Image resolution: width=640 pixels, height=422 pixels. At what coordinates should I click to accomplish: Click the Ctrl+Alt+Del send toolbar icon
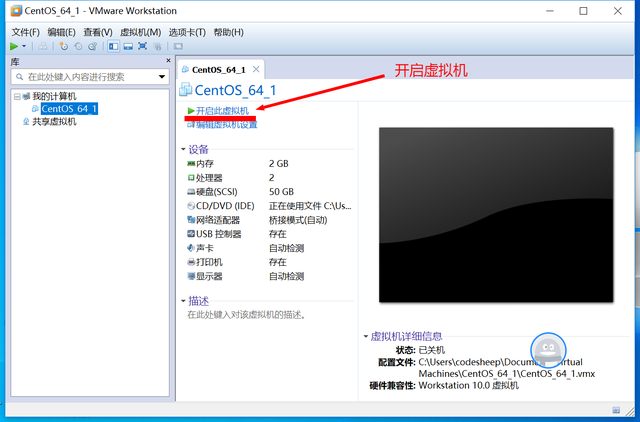pos(42,47)
